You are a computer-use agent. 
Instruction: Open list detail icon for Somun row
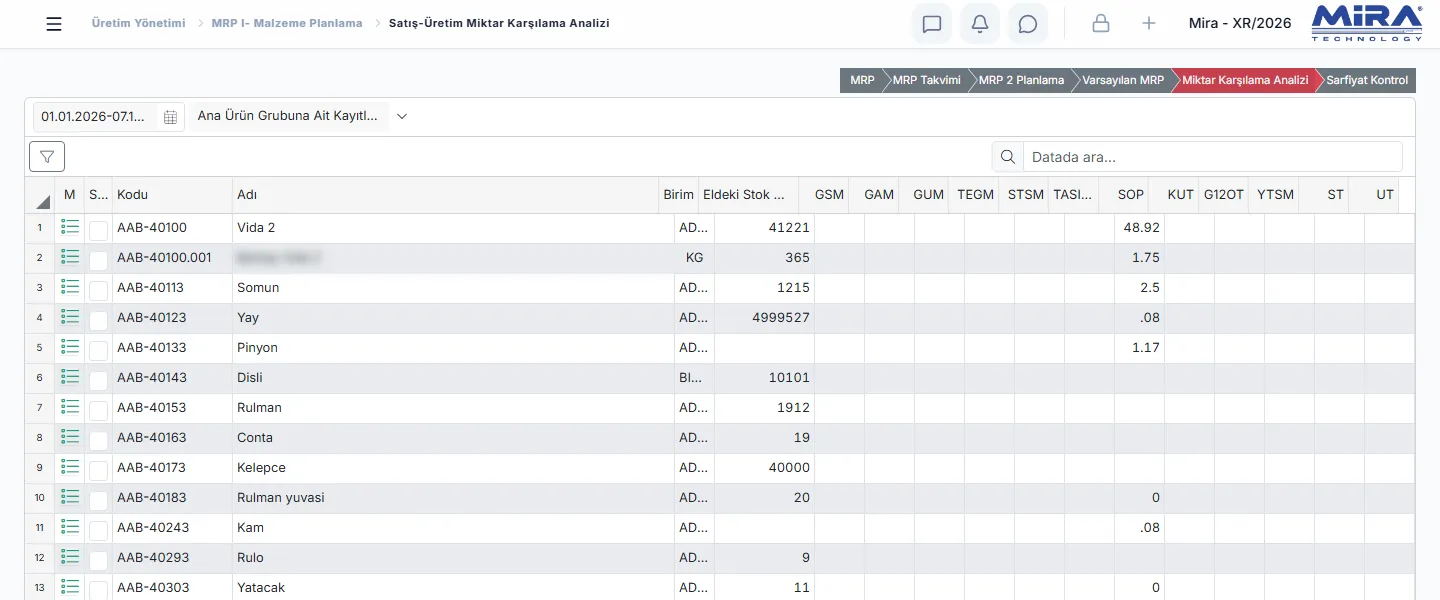(x=70, y=287)
